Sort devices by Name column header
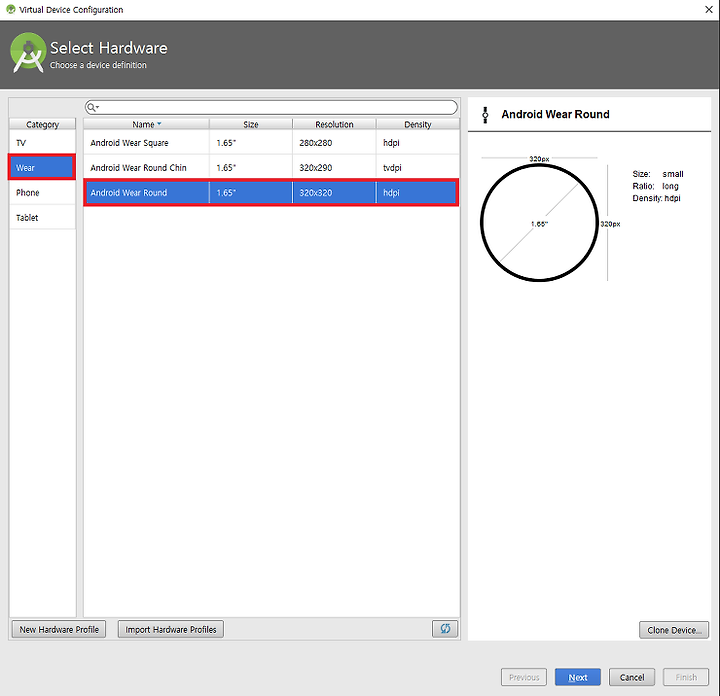The image size is (720, 696). tap(146, 124)
